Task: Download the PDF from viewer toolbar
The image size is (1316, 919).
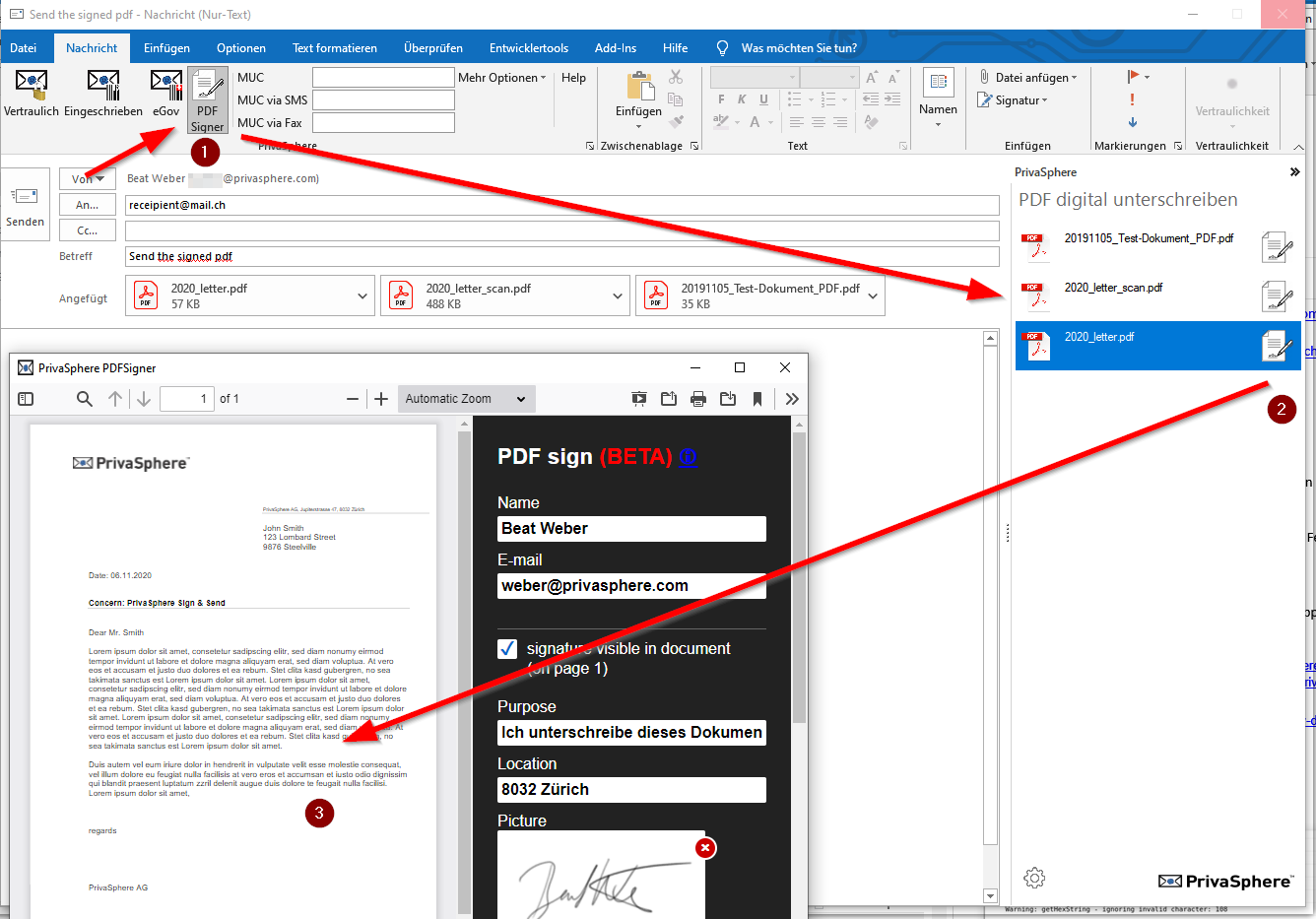Action: click(x=728, y=399)
